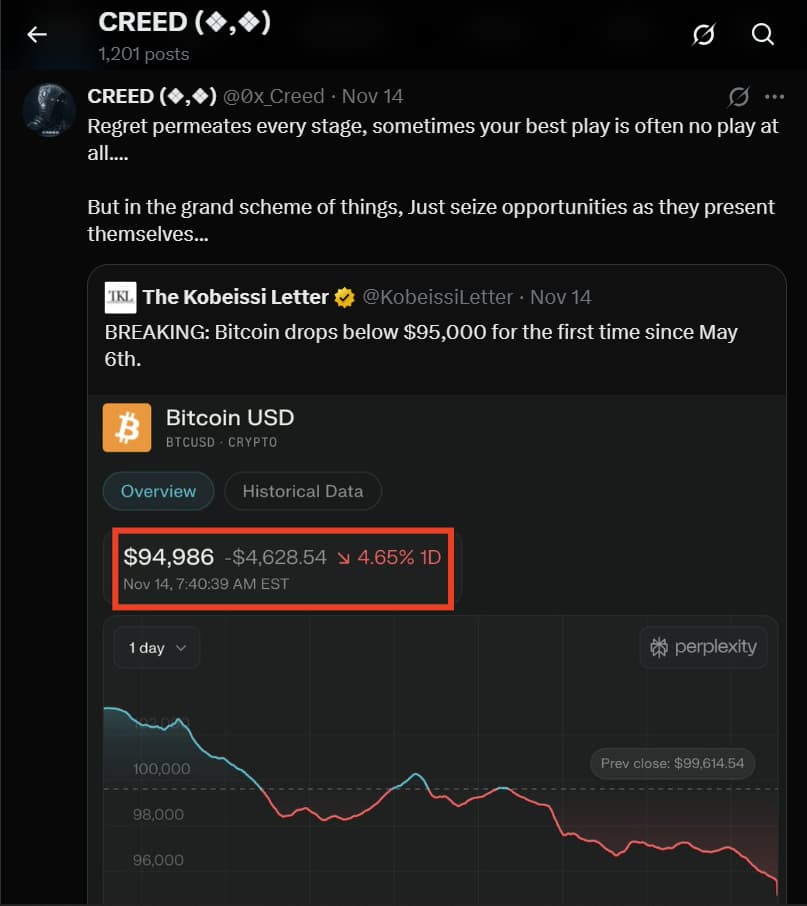Viewport: 807px width, 906px height.
Task: Click the search magnifier icon
Action: 763,35
